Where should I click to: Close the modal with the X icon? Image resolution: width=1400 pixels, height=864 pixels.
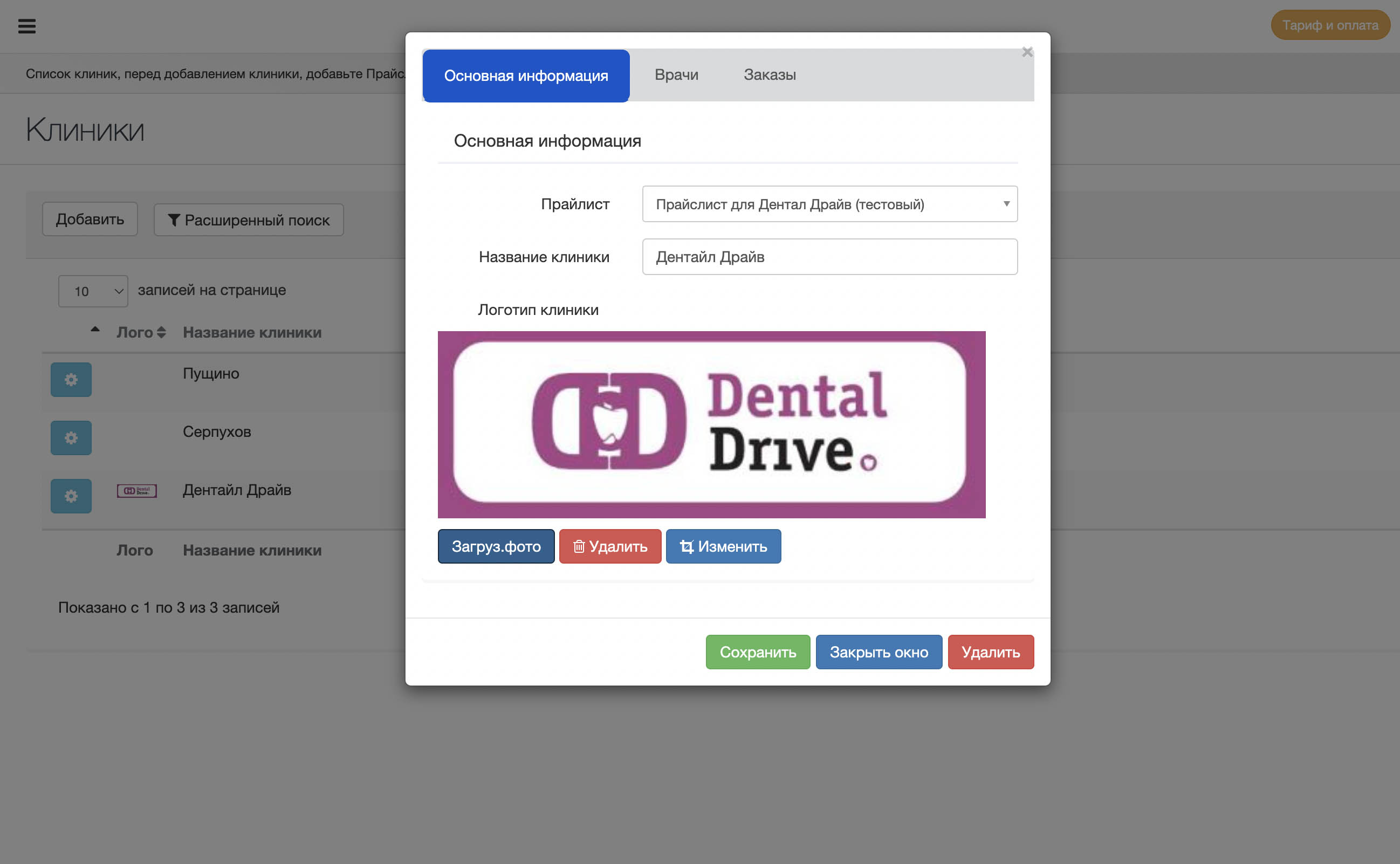[1027, 52]
